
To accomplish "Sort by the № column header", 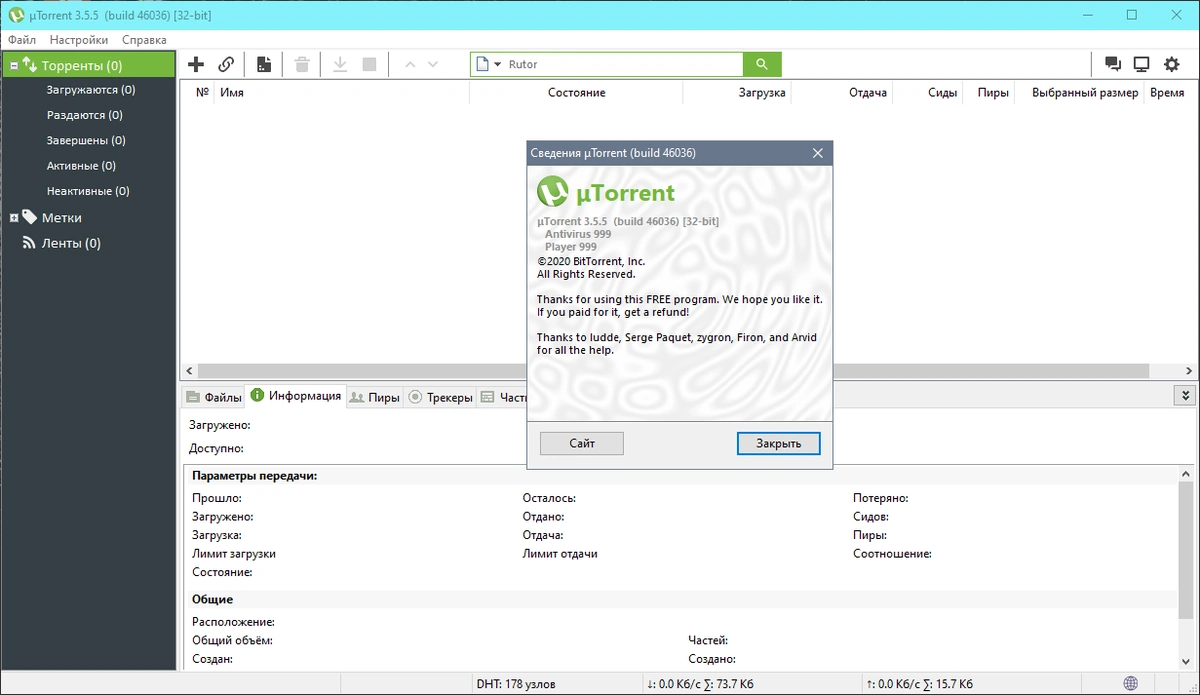I will [201, 92].
